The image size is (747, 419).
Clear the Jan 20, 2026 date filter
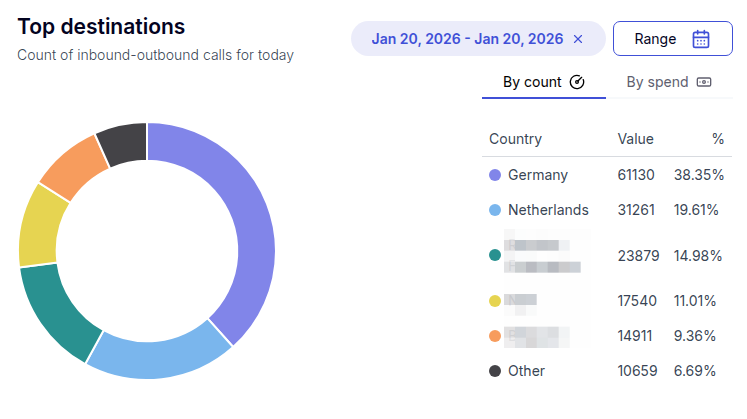coord(578,39)
